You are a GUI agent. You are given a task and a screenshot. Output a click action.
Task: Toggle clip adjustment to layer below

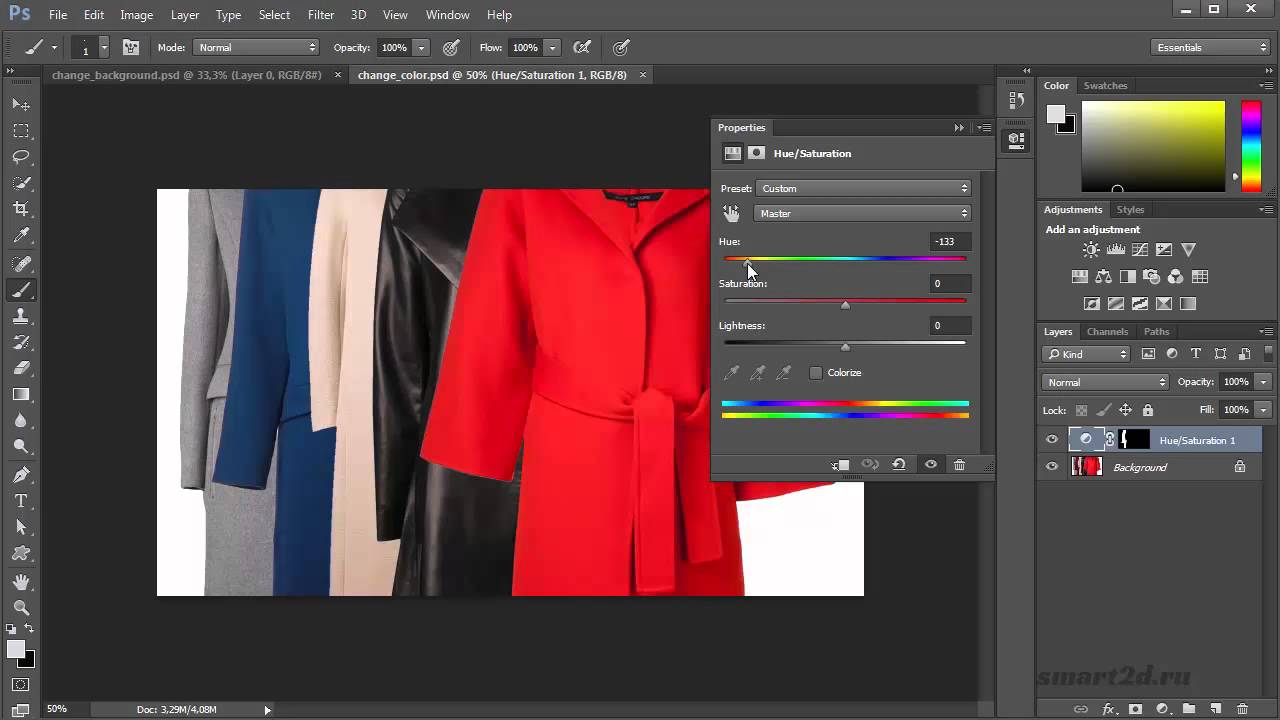pos(841,465)
